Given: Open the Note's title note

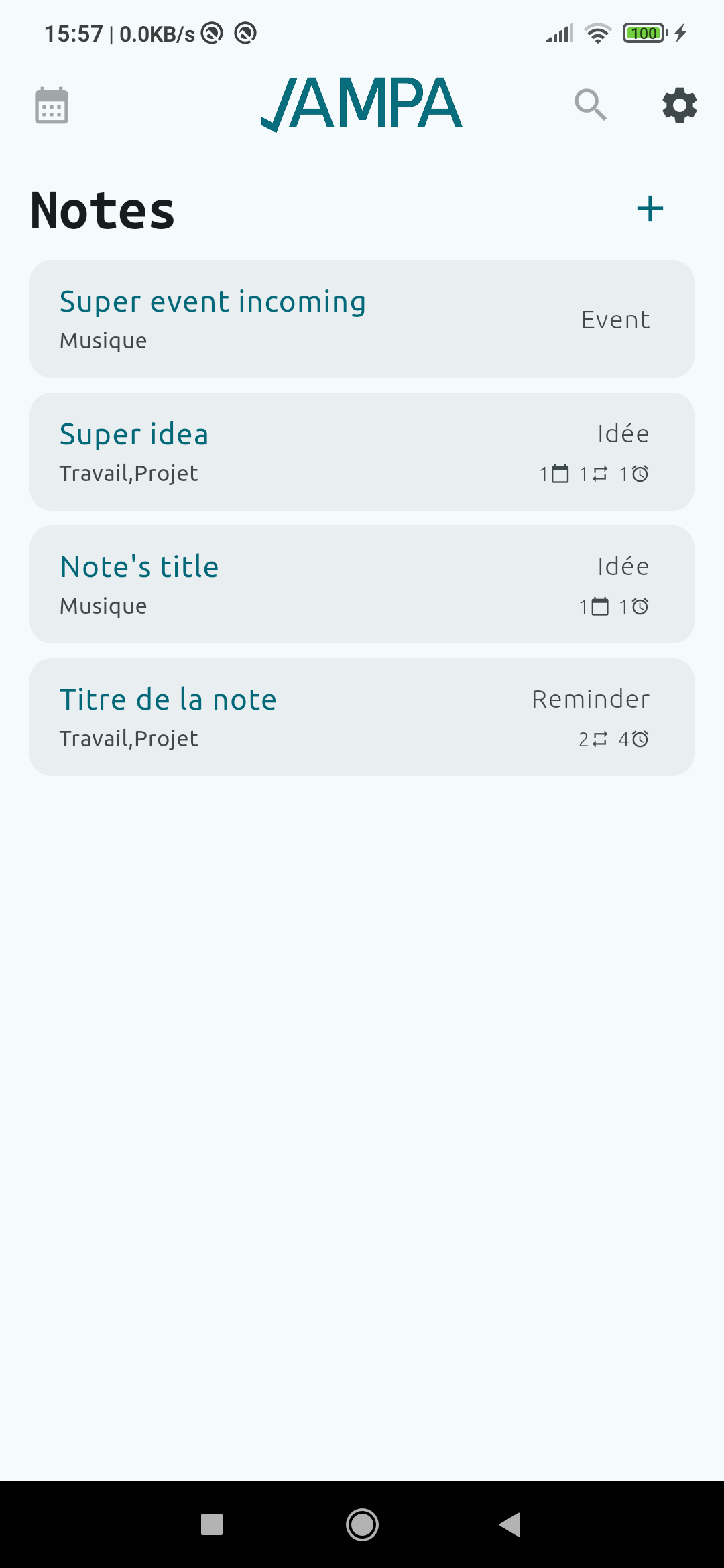Looking at the screenshot, I should tap(139, 568).
